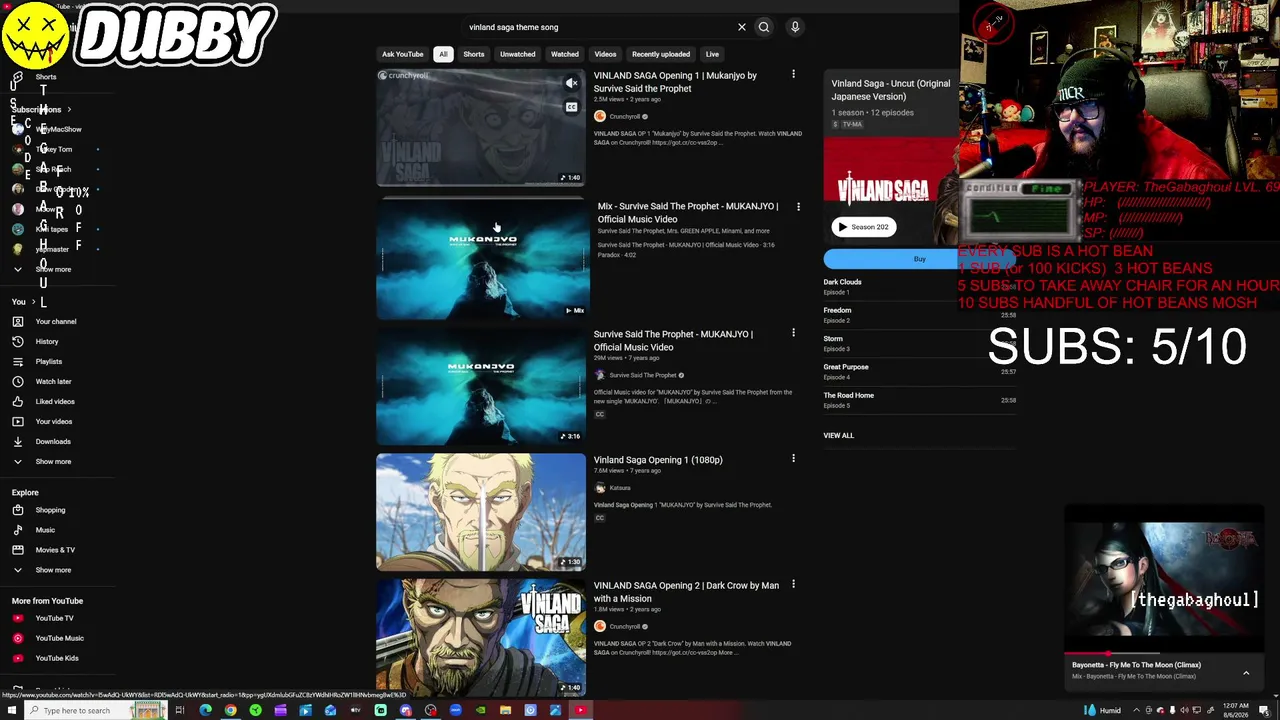Select the Watched filter chip

tap(565, 54)
